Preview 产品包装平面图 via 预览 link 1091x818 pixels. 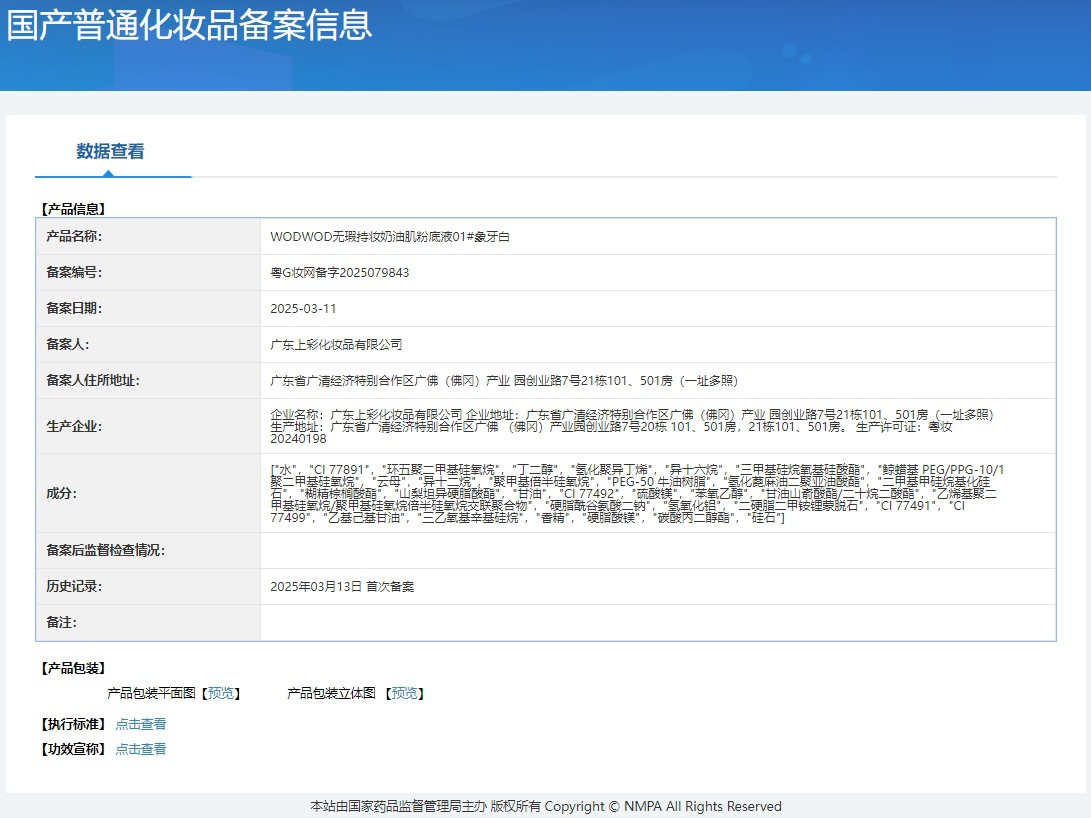(x=221, y=693)
